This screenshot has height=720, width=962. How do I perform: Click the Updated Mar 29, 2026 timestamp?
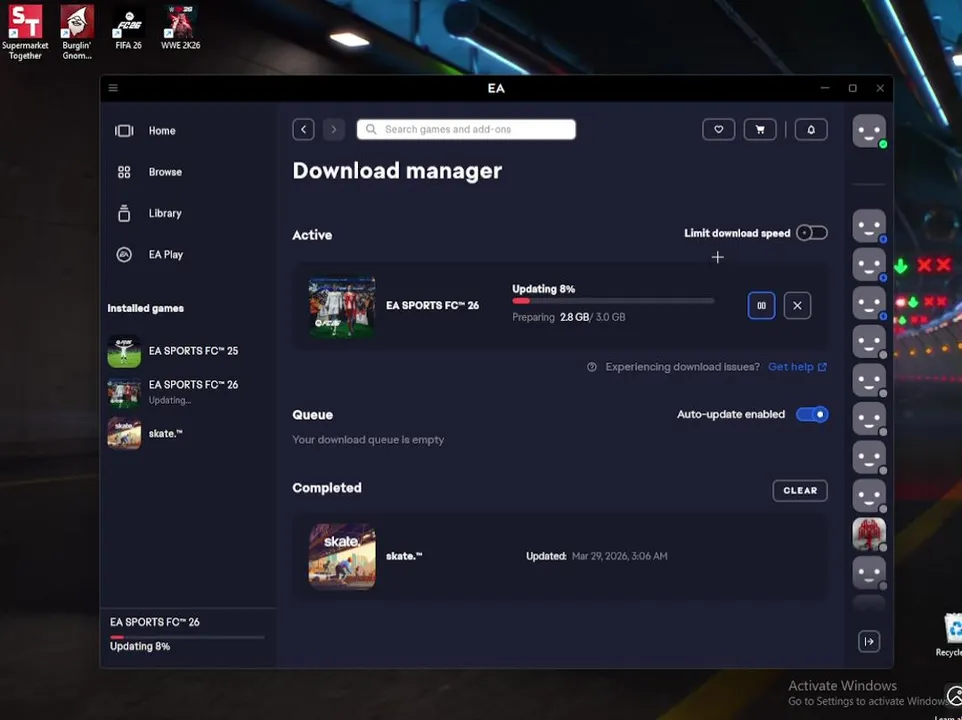coord(597,556)
